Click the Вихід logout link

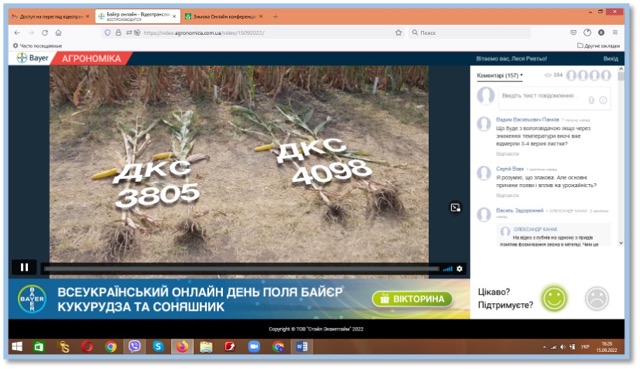[x=611, y=59]
